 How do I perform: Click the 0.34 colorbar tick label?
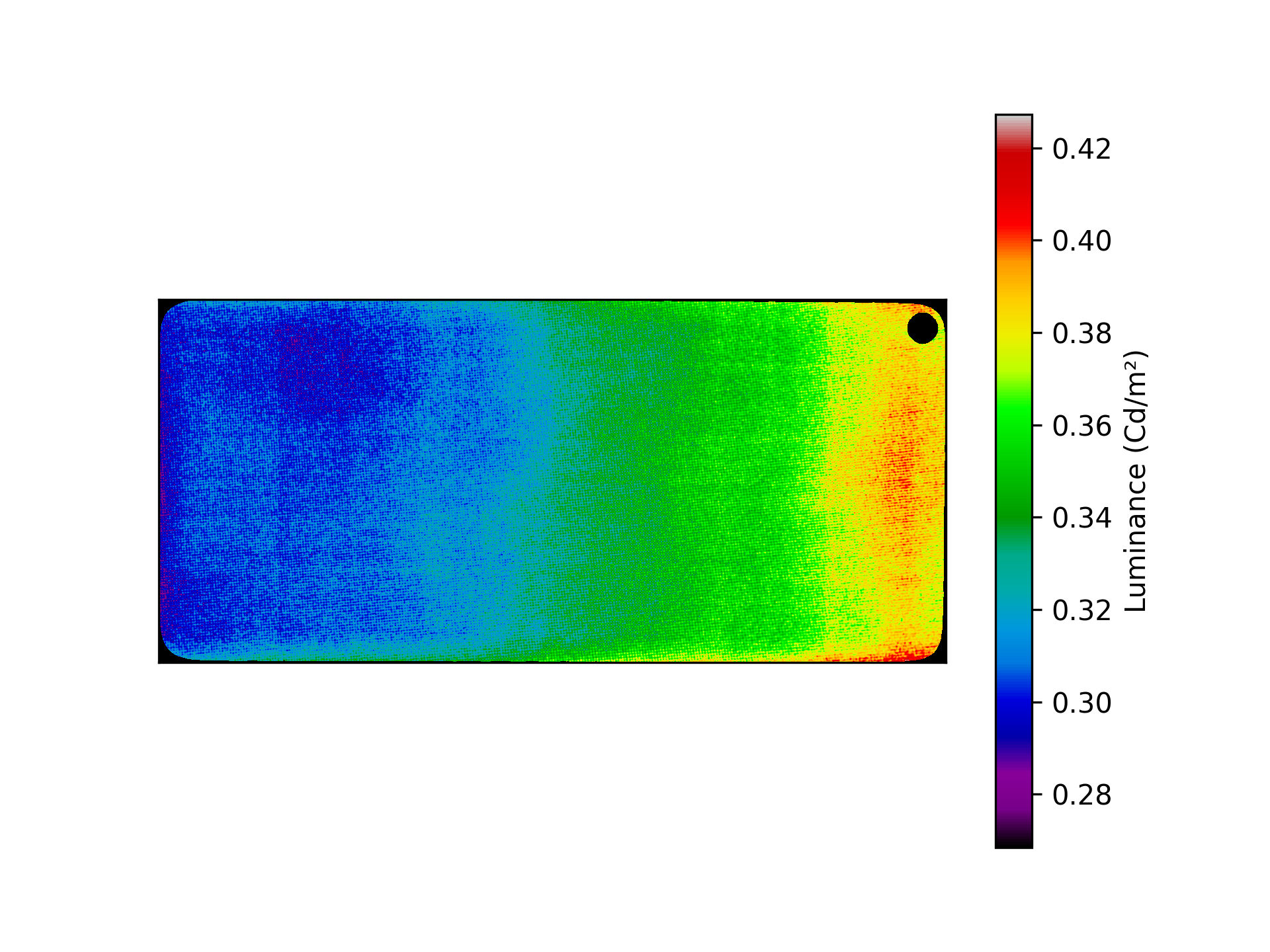coord(1081,518)
